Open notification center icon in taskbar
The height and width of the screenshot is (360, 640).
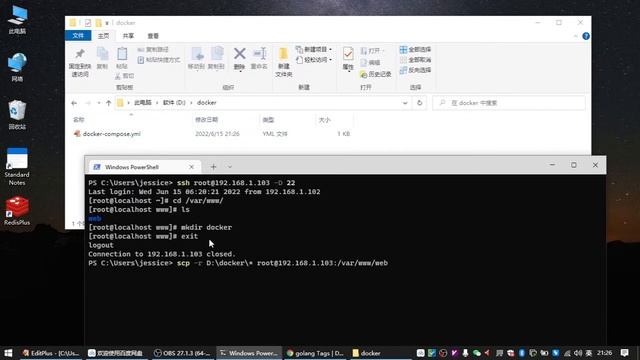624,353
